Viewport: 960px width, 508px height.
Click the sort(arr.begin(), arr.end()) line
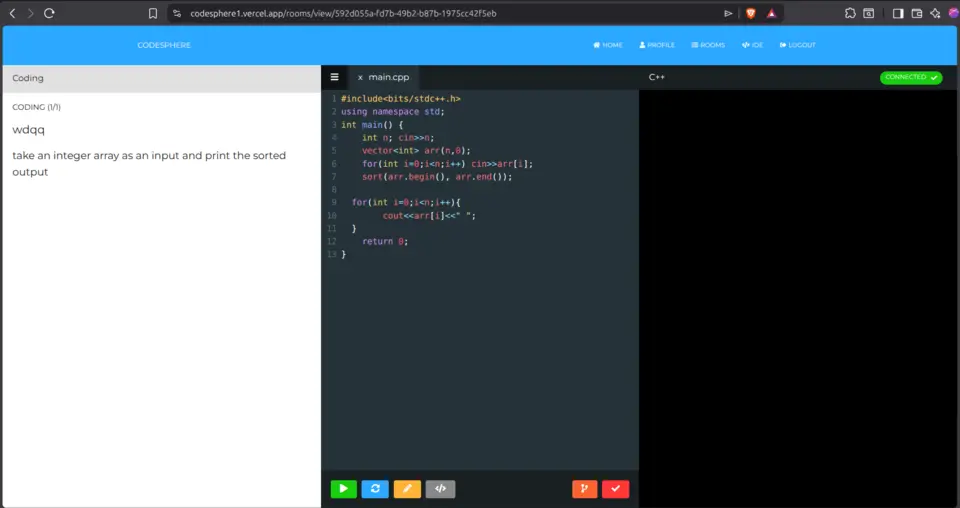click(437, 177)
